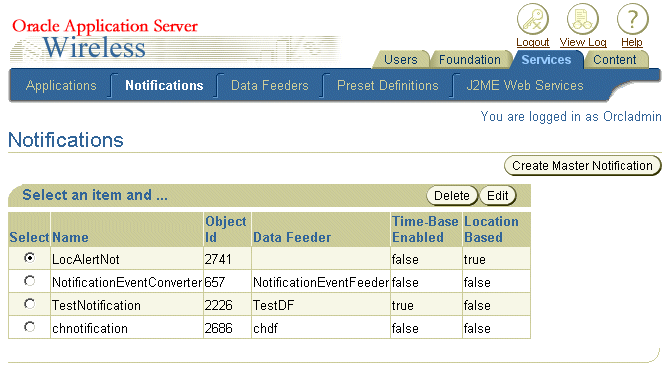Image resolution: width=664 pixels, height=389 pixels.
Task: Go to the Notifications subtab
Action: pyautogui.click(x=164, y=86)
